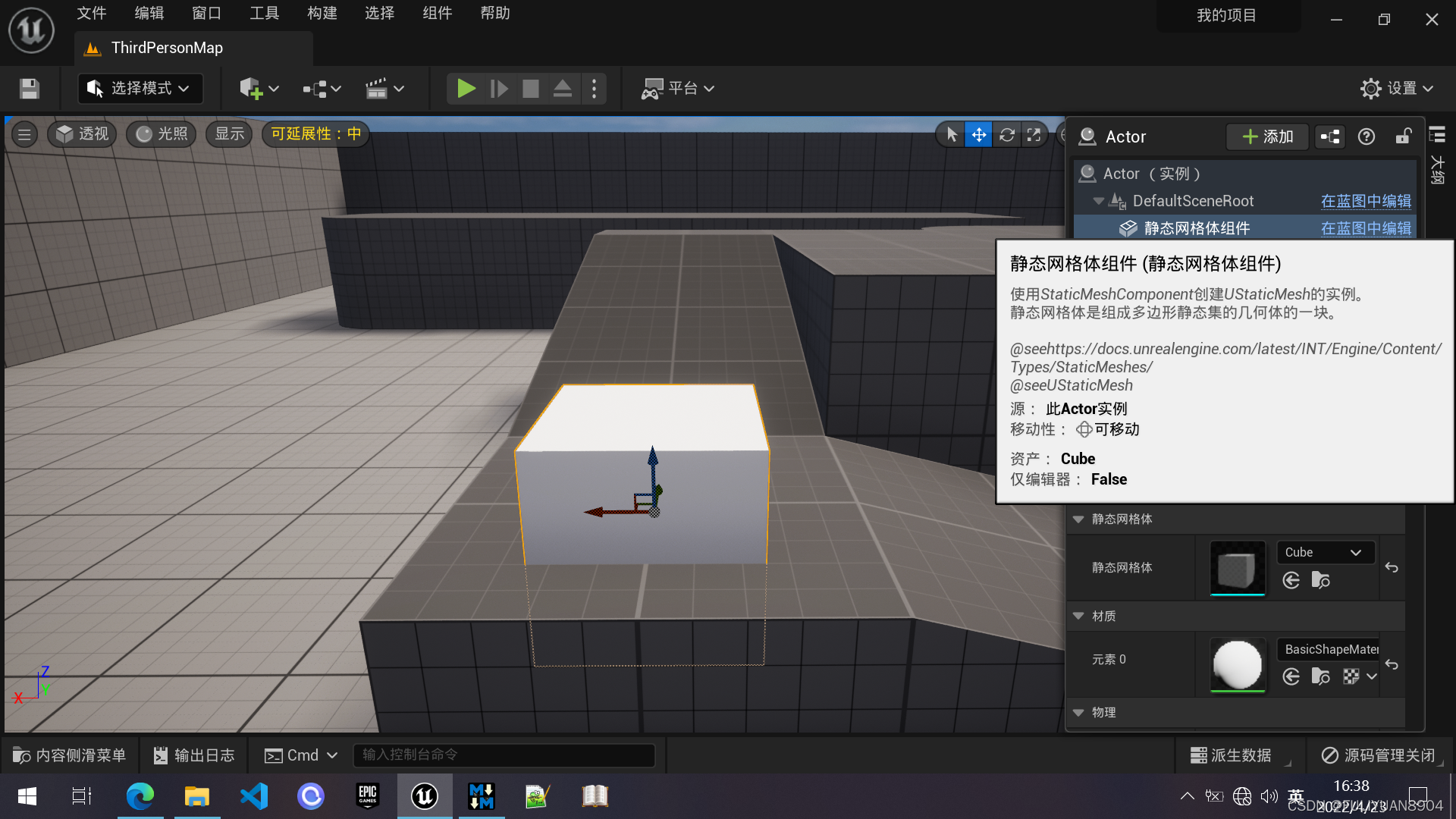Open play options three-dot menu

594,89
